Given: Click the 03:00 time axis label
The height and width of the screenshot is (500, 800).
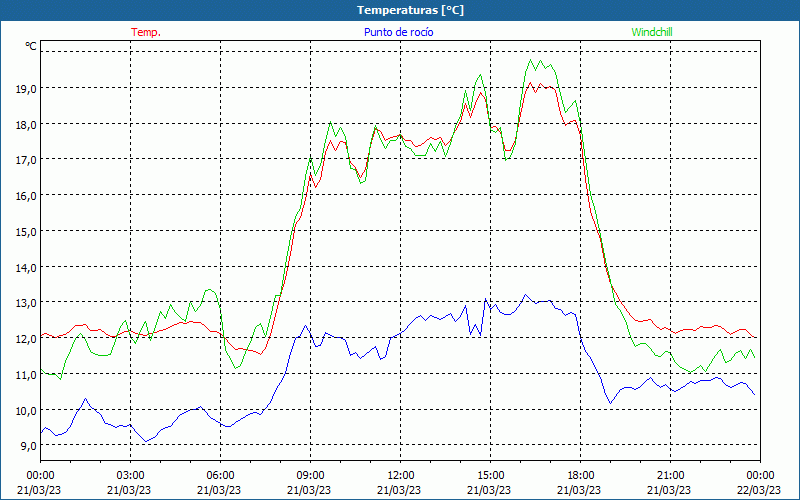Looking at the screenshot, I should click(x=130, y=476).
